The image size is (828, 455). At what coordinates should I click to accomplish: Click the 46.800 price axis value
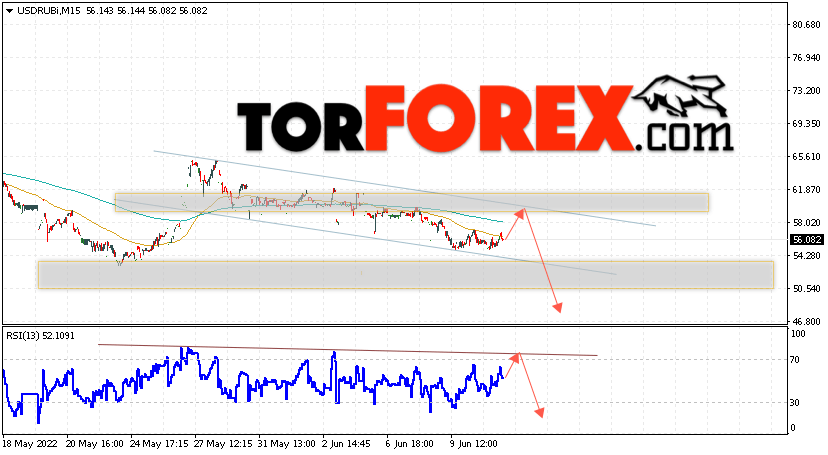coord(806,321)
